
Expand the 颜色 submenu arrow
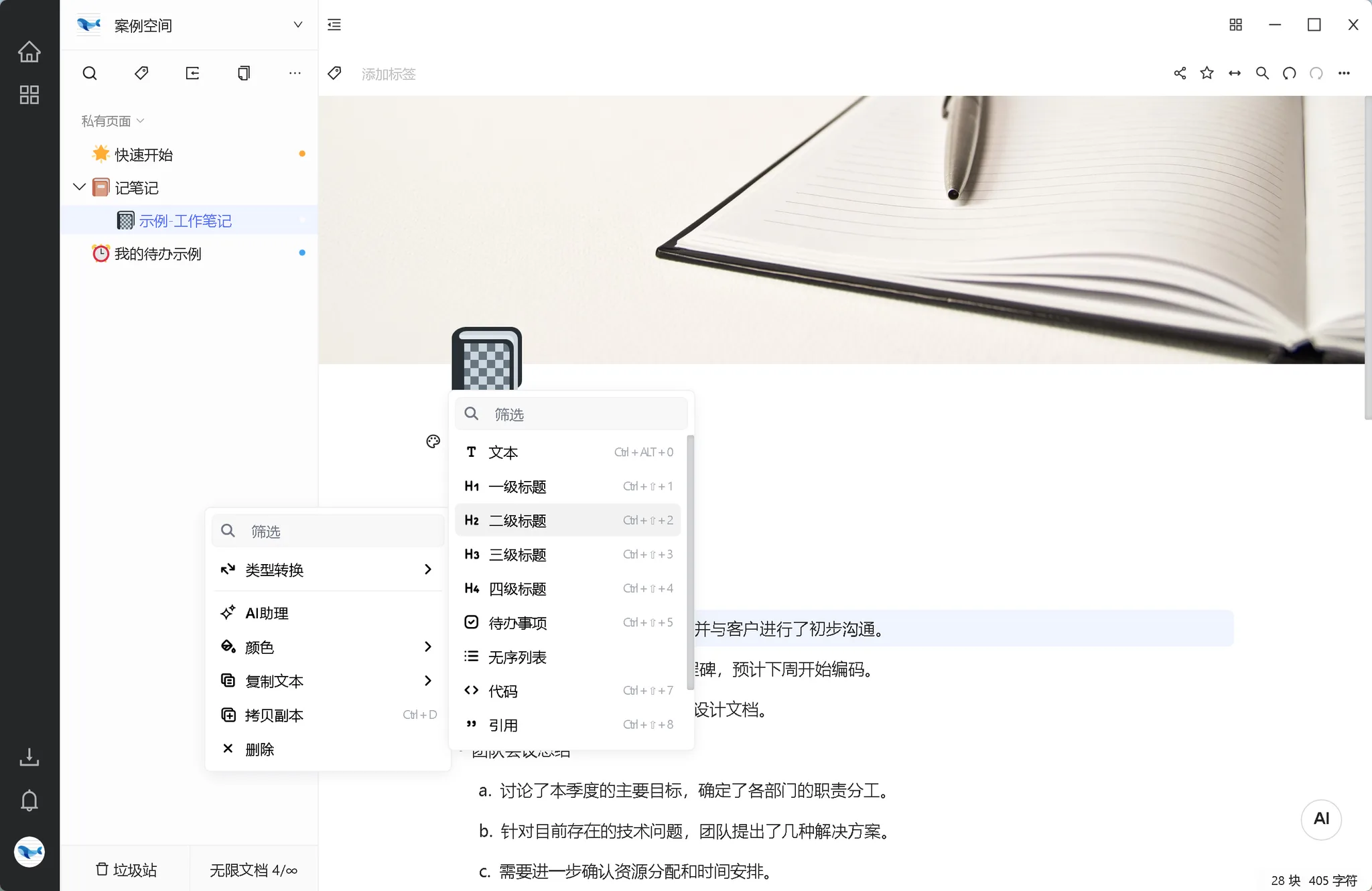pyautogui.click(x=427, y=646)
